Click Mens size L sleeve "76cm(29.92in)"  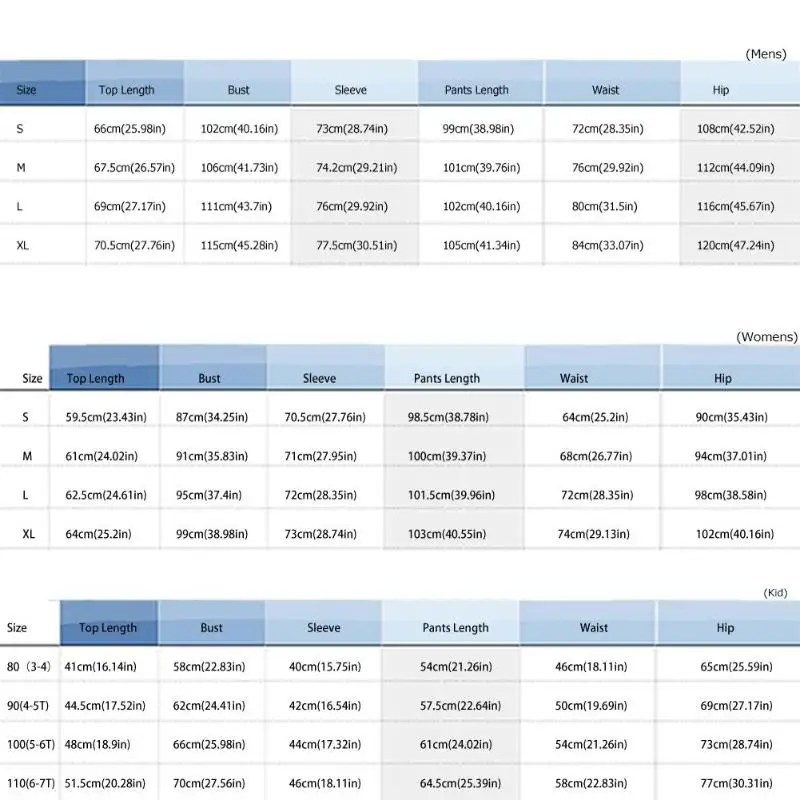352,207
